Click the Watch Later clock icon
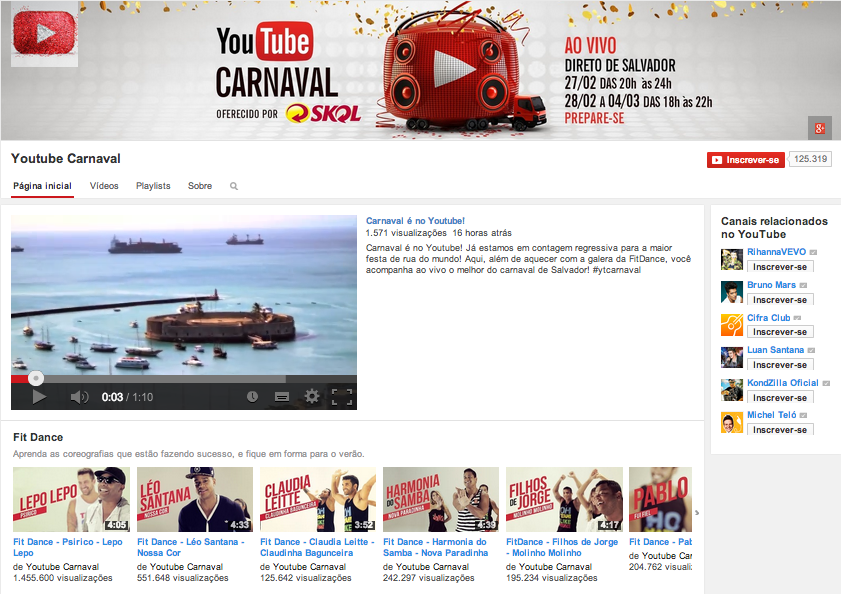Image resolution: width=841 pixels, height=594 pixels. pos(252,397)
